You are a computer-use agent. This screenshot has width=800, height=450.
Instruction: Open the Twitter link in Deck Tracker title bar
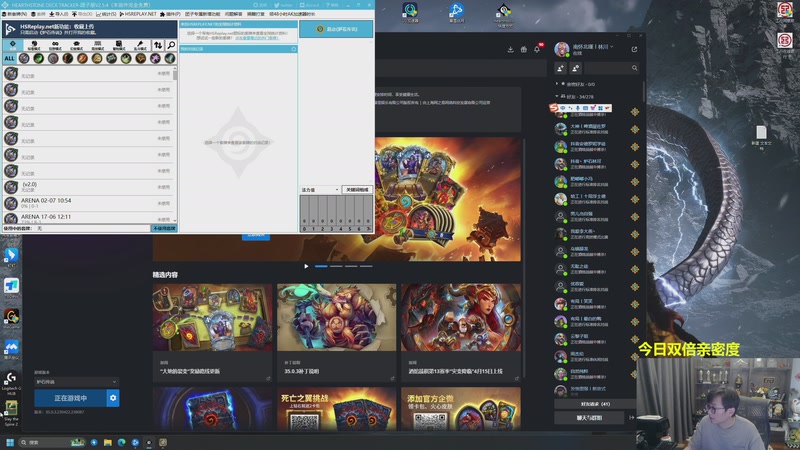pyautogui.click(x=284, y=5)
